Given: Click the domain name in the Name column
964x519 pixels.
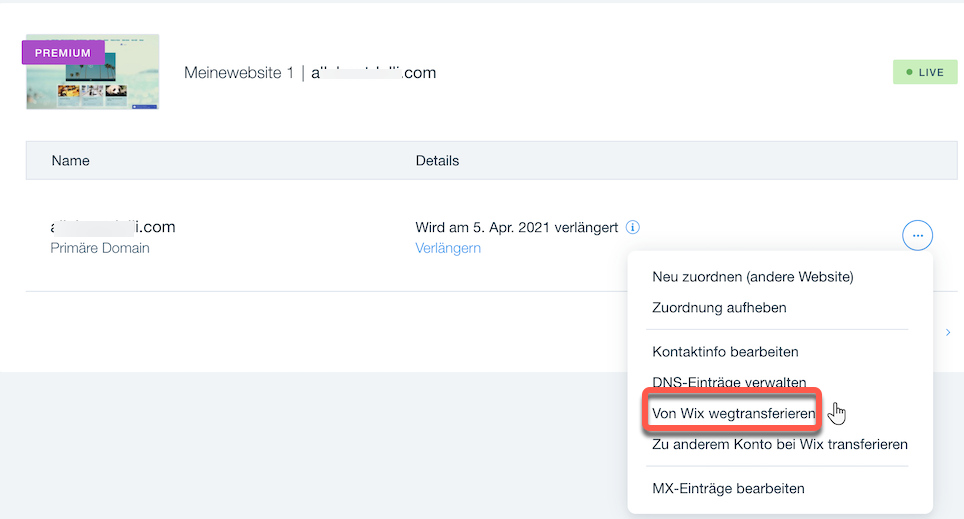Looking at the screenshot, I should tap(112, 227).
